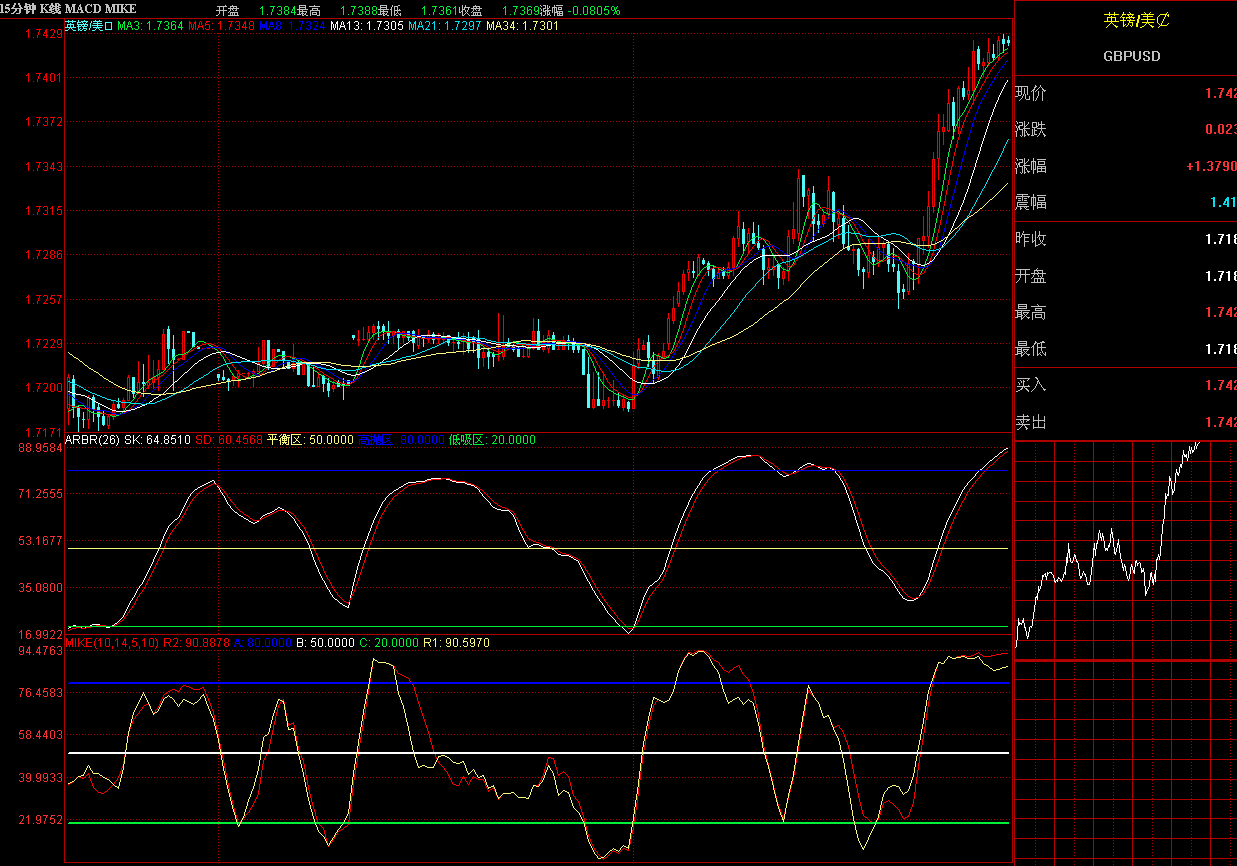Click the 卖出 sell price row
The width and height of the screenshot is (1237, 866).
point(1125,422)
